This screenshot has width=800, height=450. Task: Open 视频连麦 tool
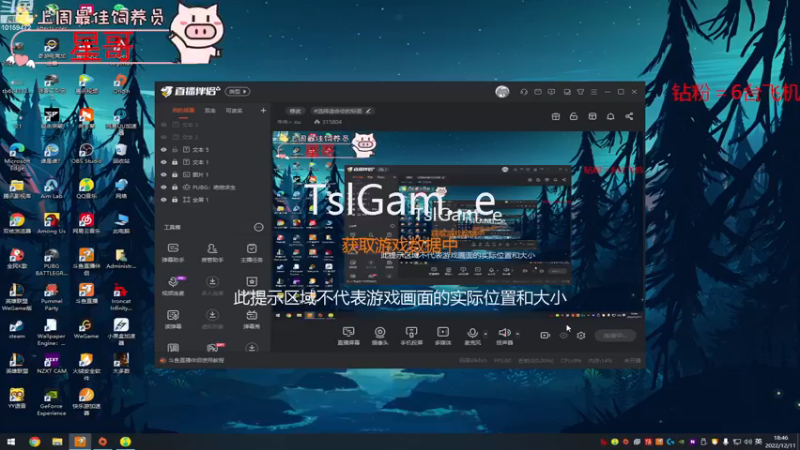pyautogui.click(x=173, y=286)
